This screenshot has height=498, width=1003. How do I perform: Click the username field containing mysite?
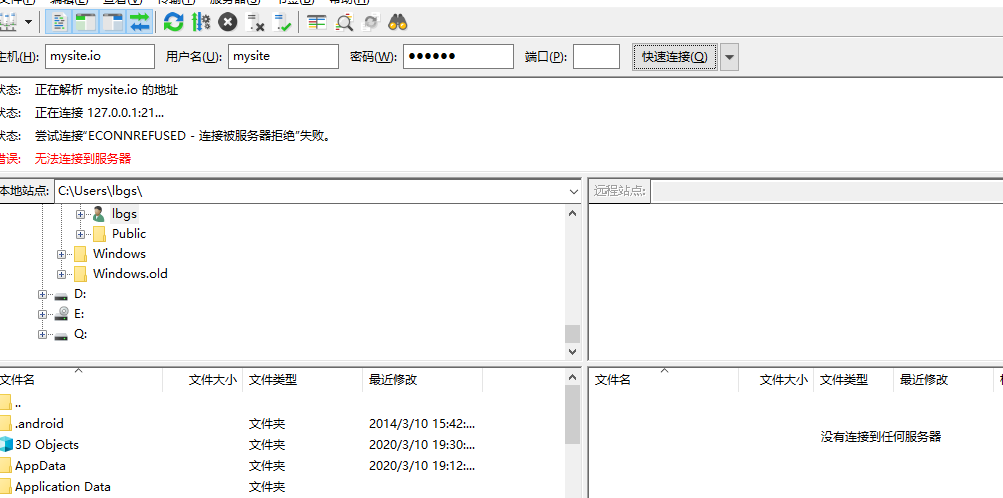pyautogui.click(x=283, y=56)
